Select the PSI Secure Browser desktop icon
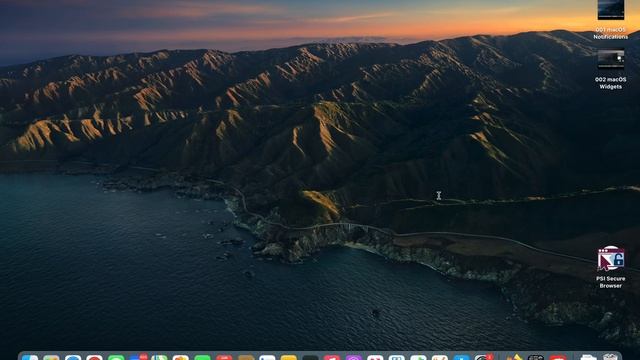 pos(611,259)
